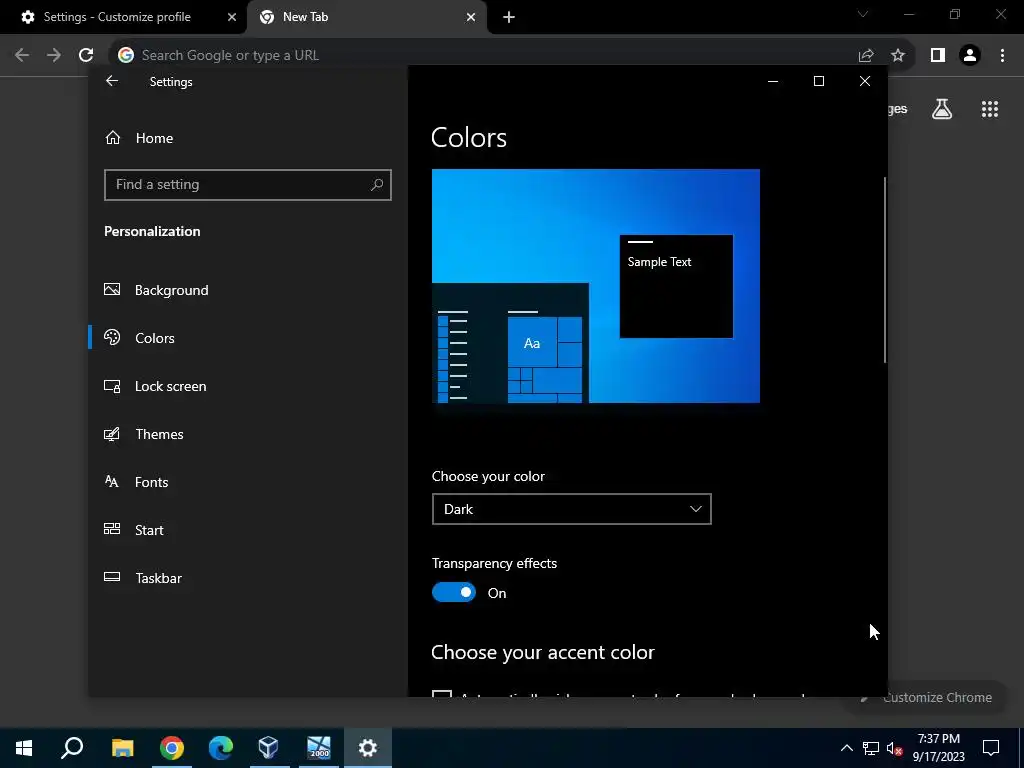Image resolution: width=1024 pixels, height=768 pixels.
Task: Click Chrome forward navigation arrow
Action: (54, 55)
